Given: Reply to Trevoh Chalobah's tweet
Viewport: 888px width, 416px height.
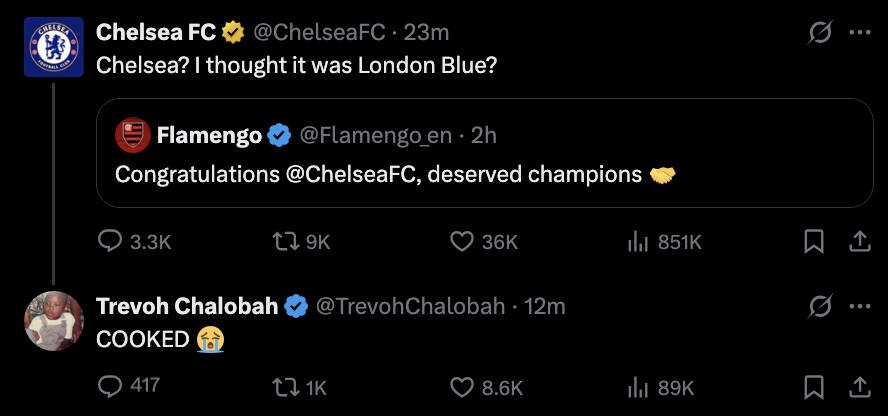Looking at the screenshot, I should 110,386.
